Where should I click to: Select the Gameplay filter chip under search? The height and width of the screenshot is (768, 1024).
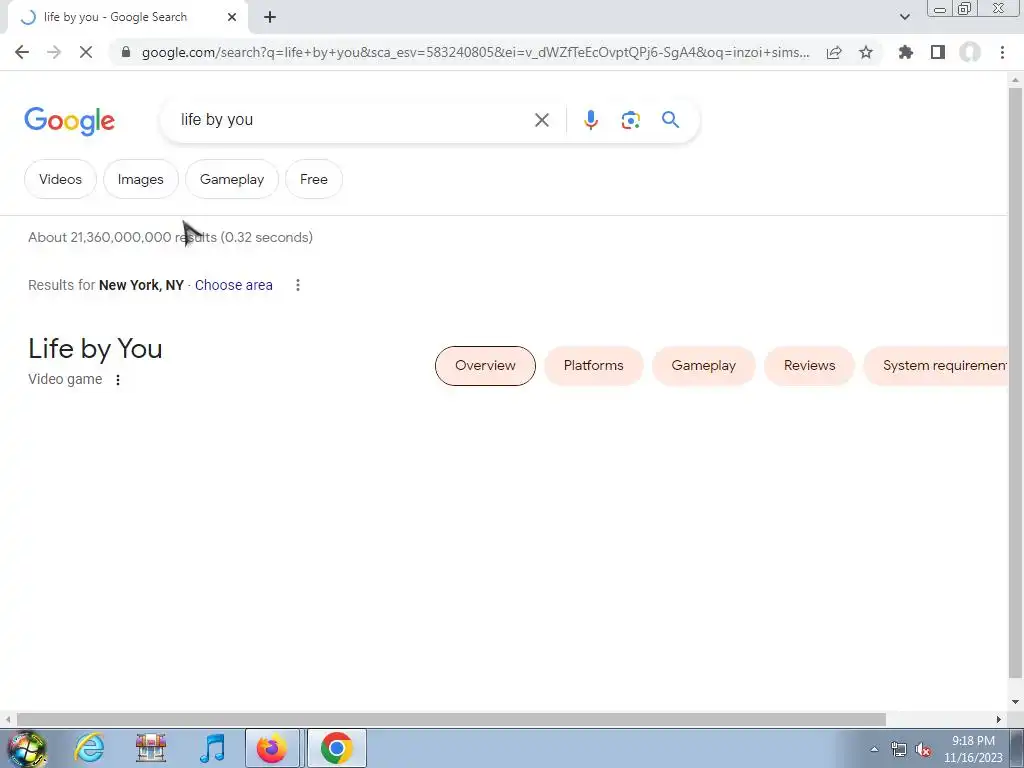coord(232,179)
